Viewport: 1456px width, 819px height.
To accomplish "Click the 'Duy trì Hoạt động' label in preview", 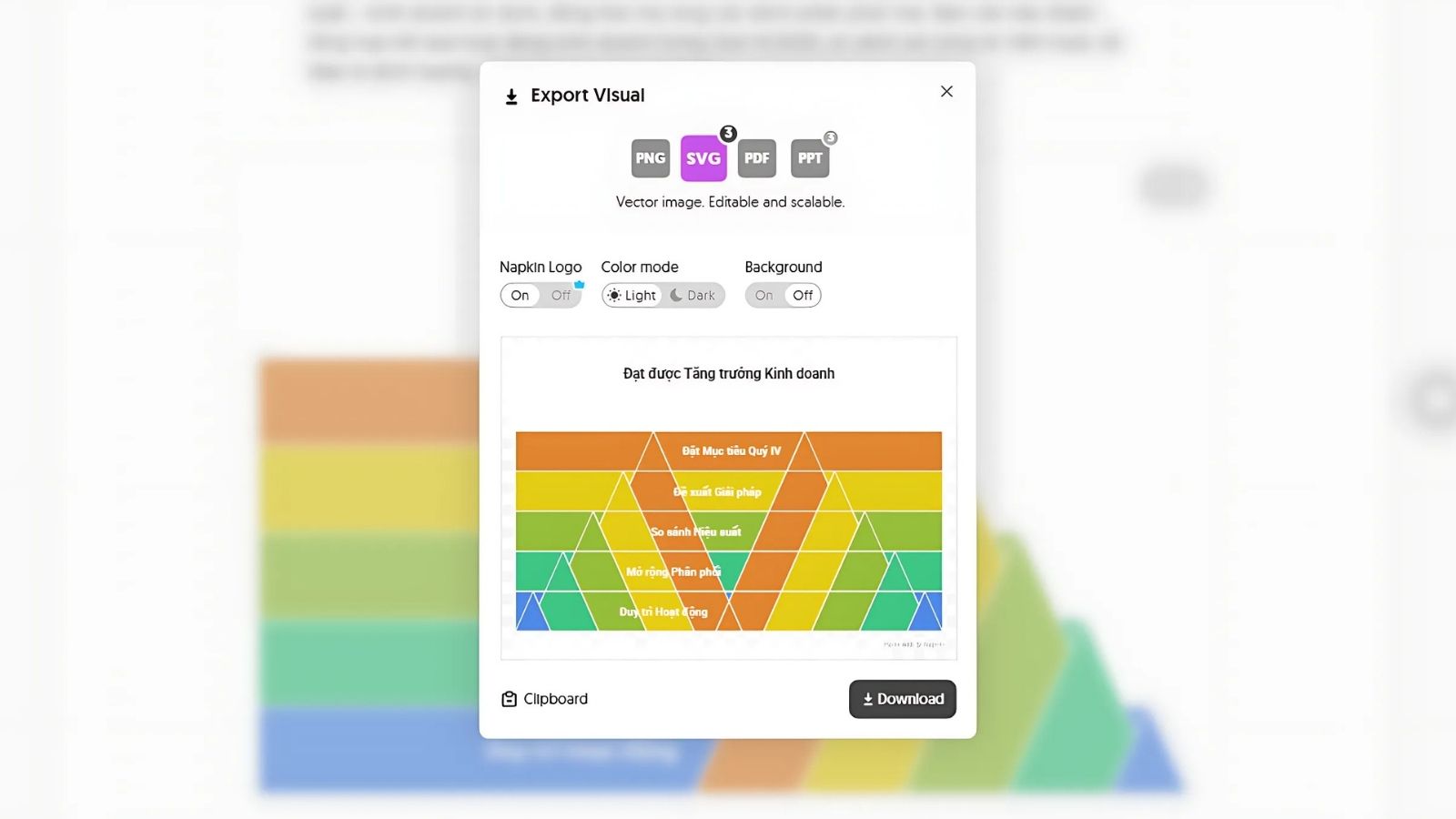I will tap(663, 612).
